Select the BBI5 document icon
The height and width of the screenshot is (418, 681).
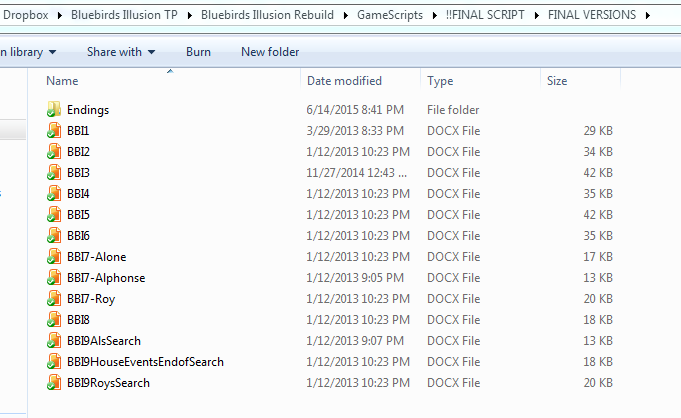pyautogui.click(x=54, y=215)
